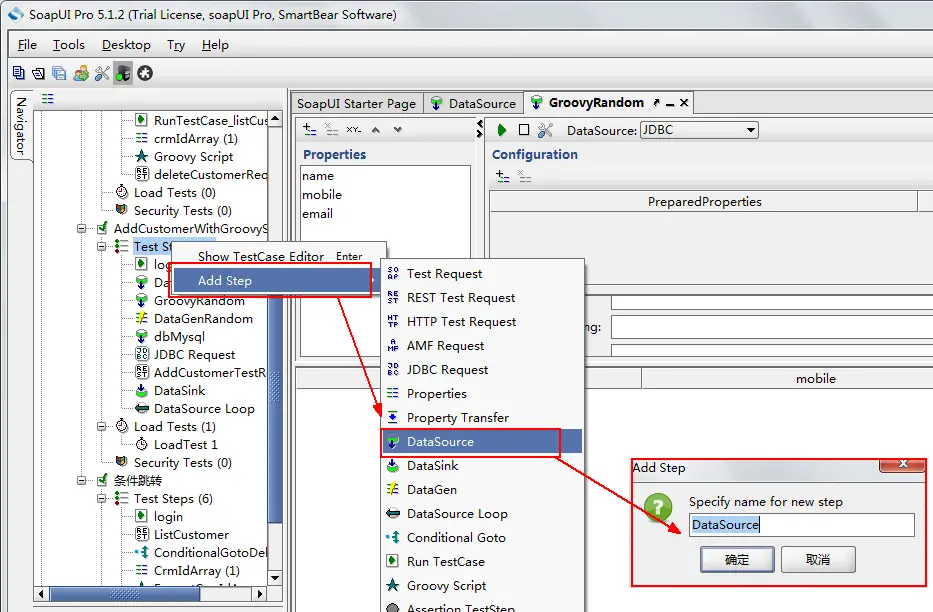This screenshot has width=933, height=612.
Task: Select the email property in Properties list
Action: click(x=317, y=214)
